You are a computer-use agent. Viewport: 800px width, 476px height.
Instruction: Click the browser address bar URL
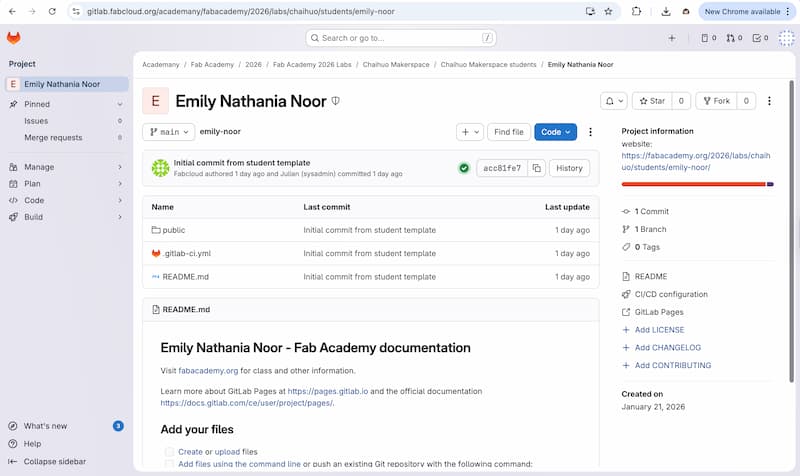(x=240, y=11)
